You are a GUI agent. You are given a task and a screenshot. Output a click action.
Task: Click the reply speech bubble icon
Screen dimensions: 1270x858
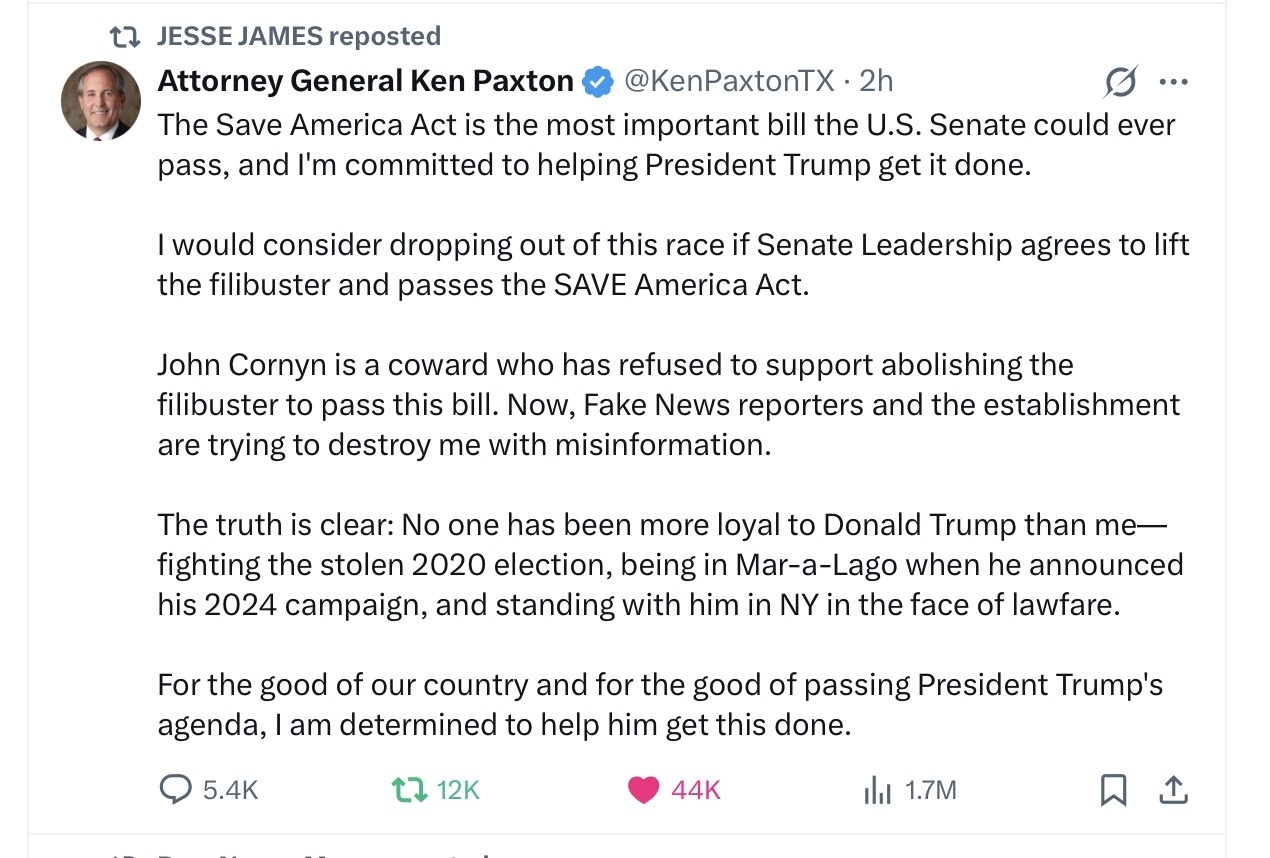[175, 790]
